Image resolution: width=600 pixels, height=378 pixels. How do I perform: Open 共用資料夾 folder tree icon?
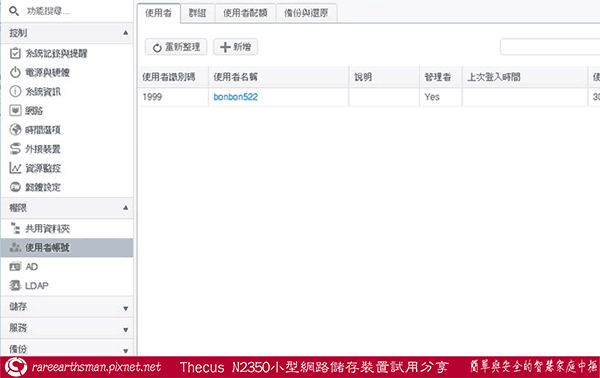15,228
